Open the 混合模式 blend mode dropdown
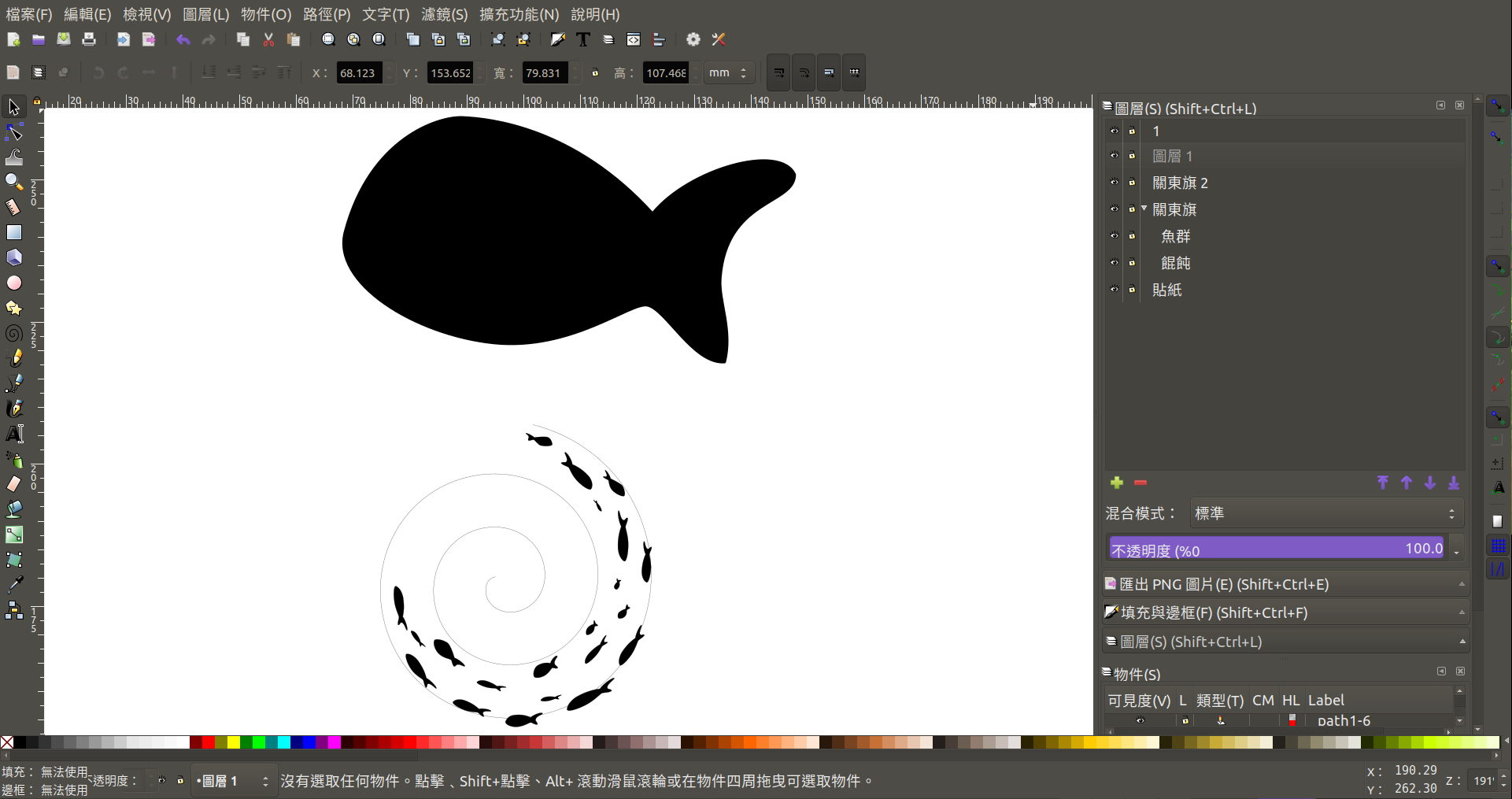Screen dimensions: 1512x799 pos(1325,513)
